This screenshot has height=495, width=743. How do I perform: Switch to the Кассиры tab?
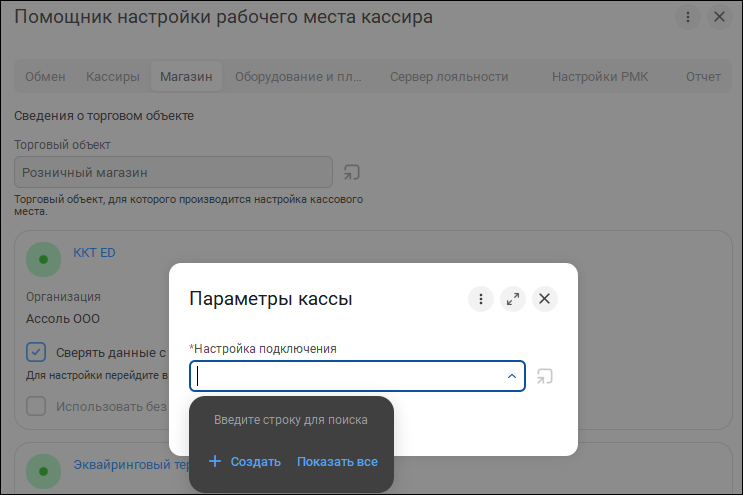click(x=113, y=77)
